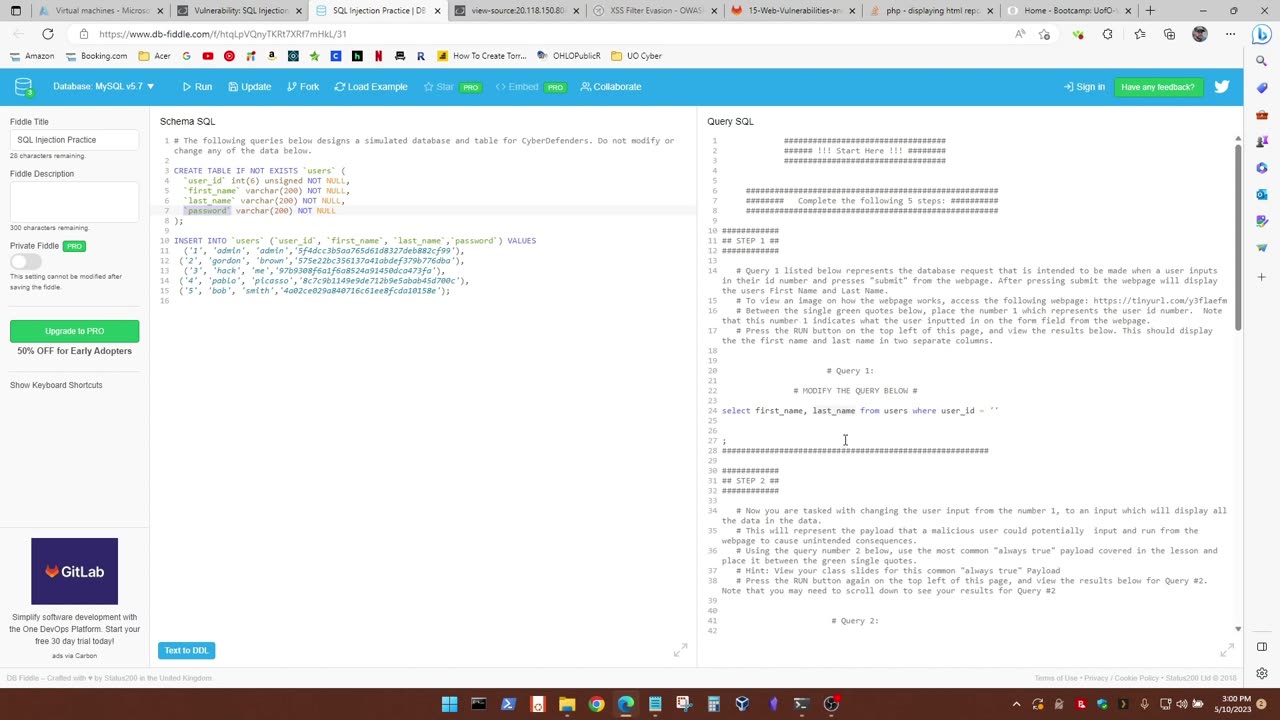Viewport: 1280px width, 720px height.
Task: Open the Favorites list icon
Action: tap(1140, 34)
